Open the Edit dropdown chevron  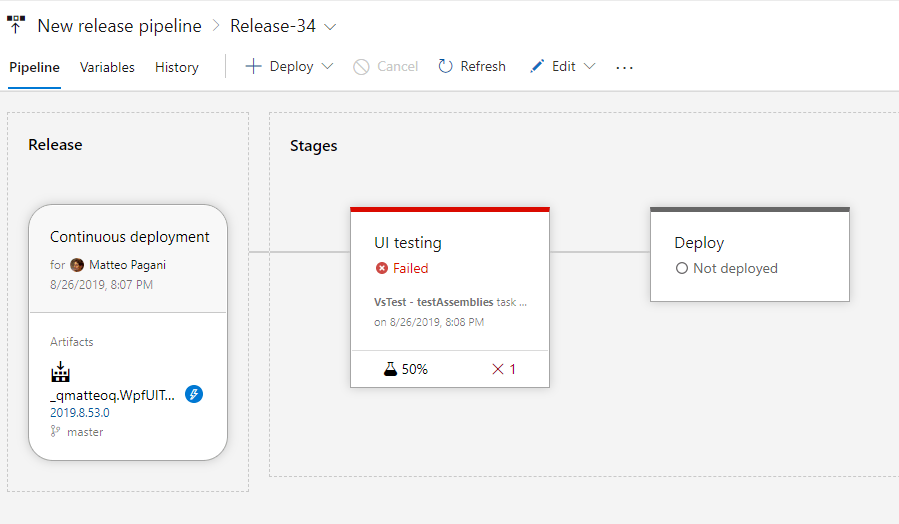[589, 67]
